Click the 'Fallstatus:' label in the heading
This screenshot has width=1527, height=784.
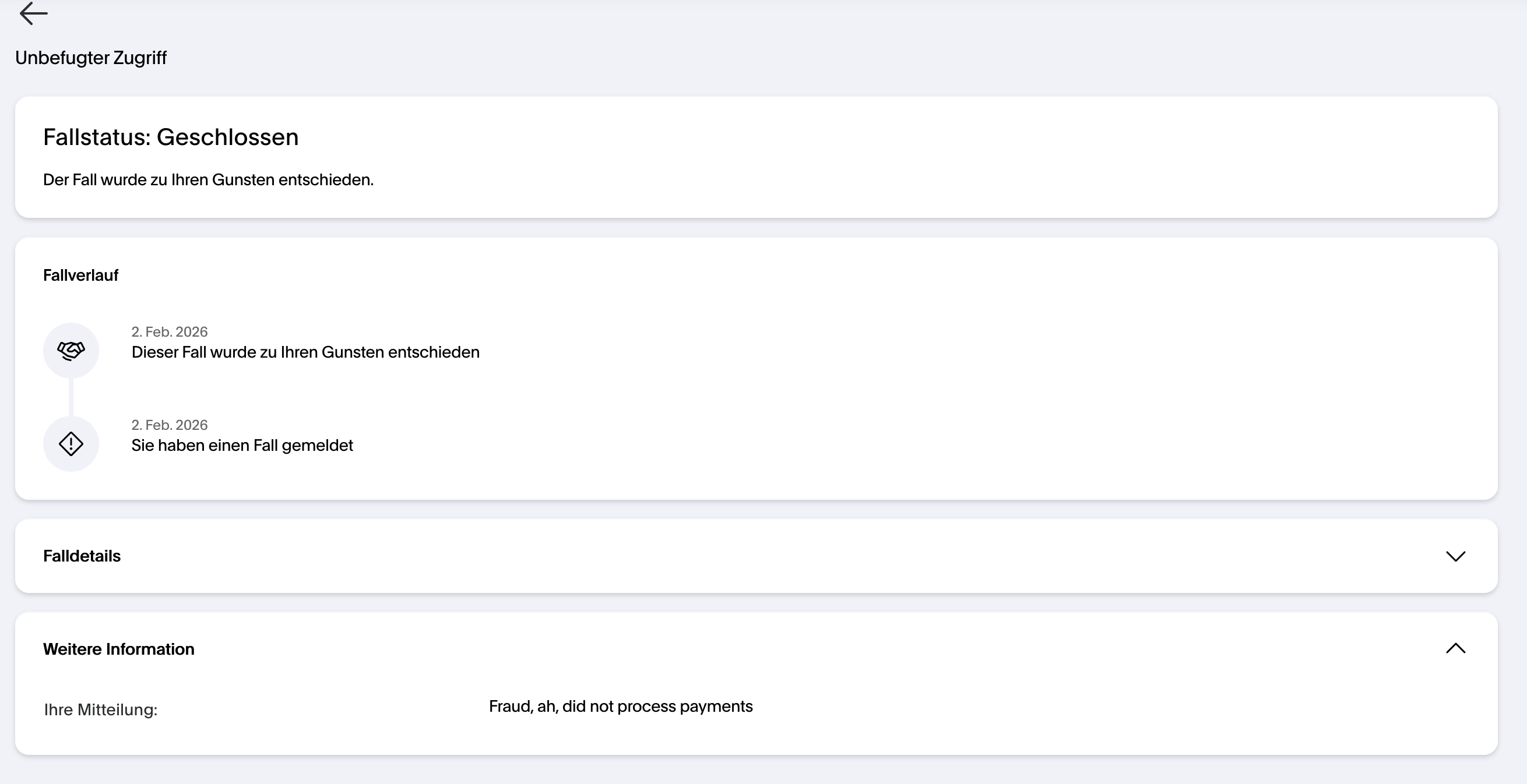coord(97,137)
